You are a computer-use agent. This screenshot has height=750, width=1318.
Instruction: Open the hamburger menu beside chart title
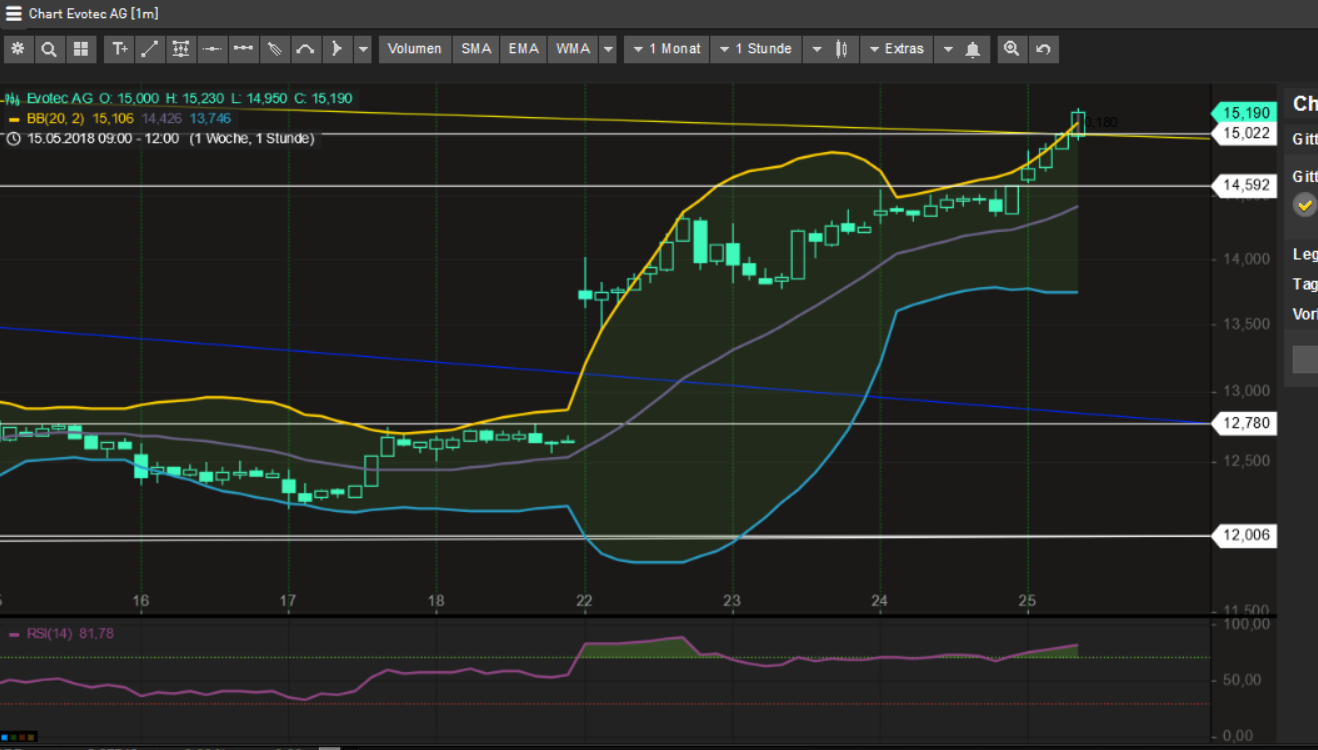pyautogui.click(x=13, y=14)
